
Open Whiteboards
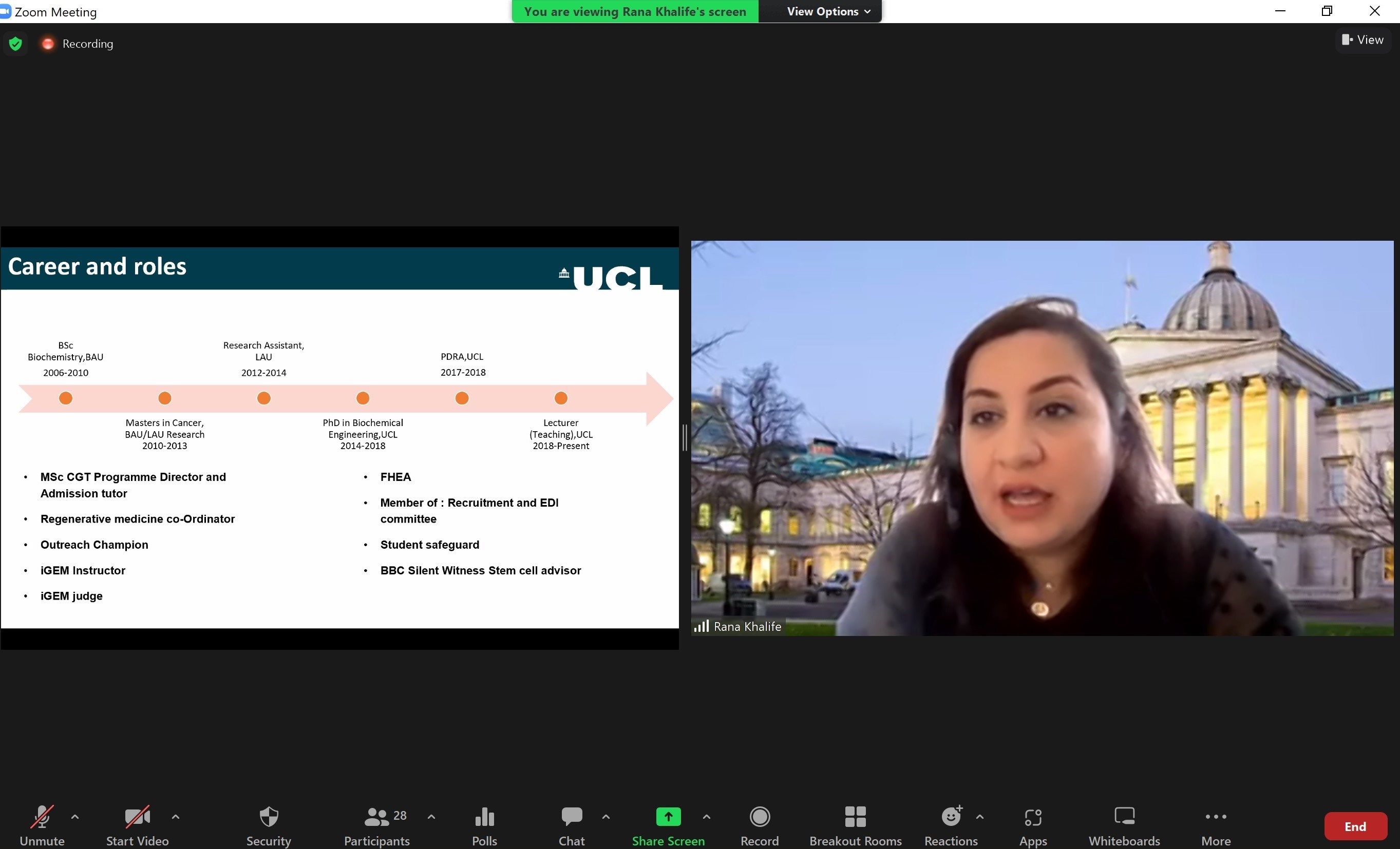[1124, 826]
